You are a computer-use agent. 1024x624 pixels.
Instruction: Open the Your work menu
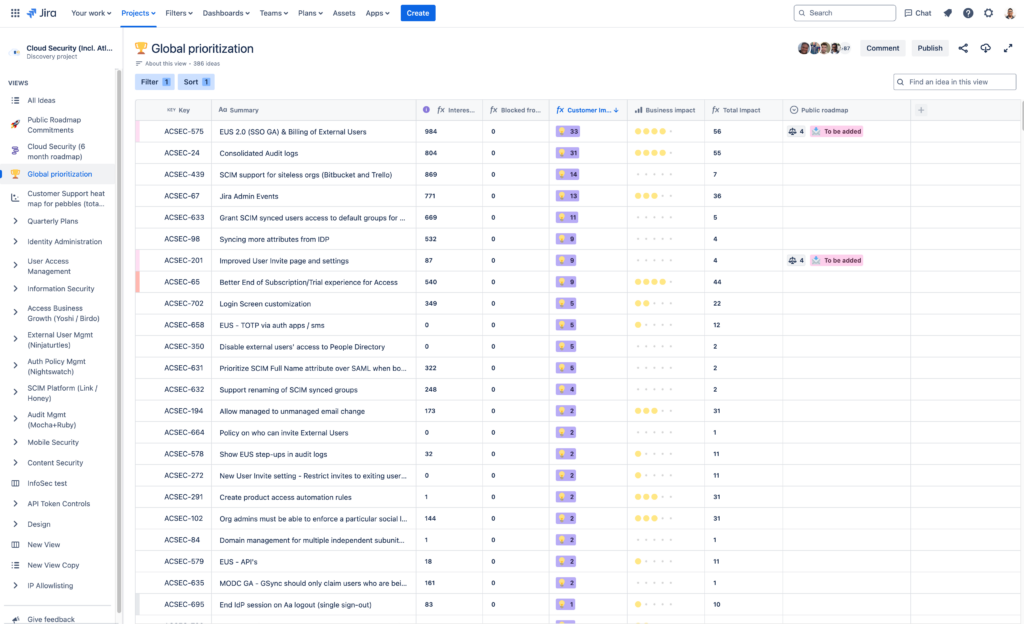pos(91,13)
